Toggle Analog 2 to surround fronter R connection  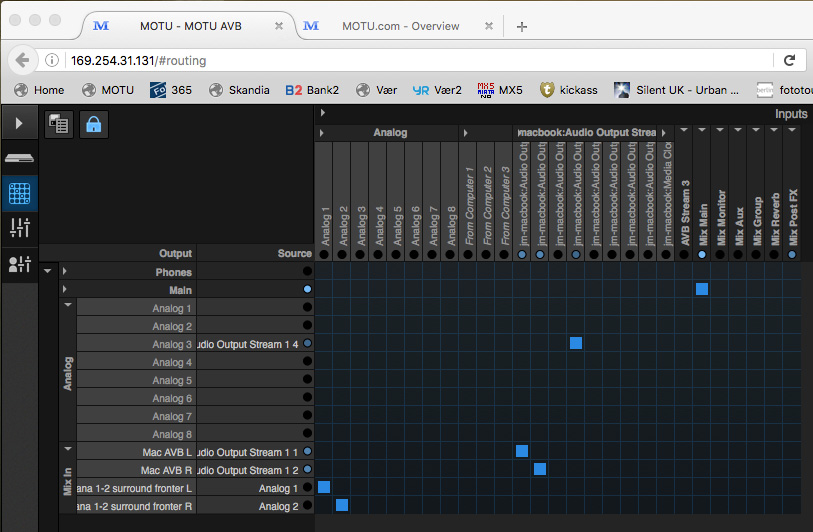coord(342,505)
